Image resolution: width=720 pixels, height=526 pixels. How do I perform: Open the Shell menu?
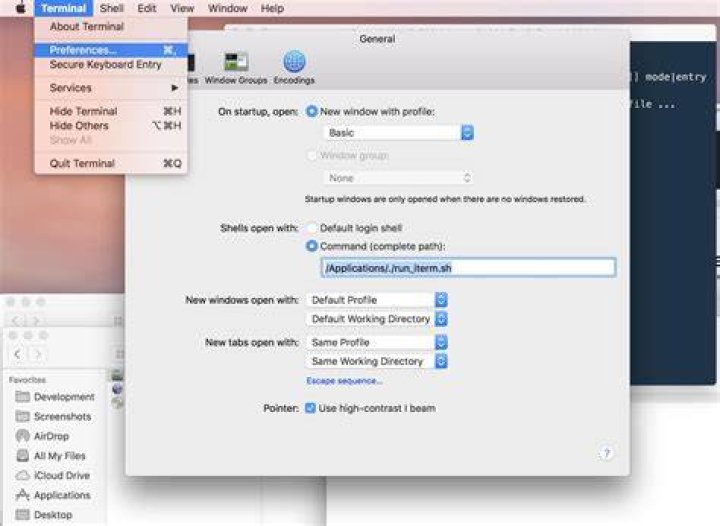(112, 8)
